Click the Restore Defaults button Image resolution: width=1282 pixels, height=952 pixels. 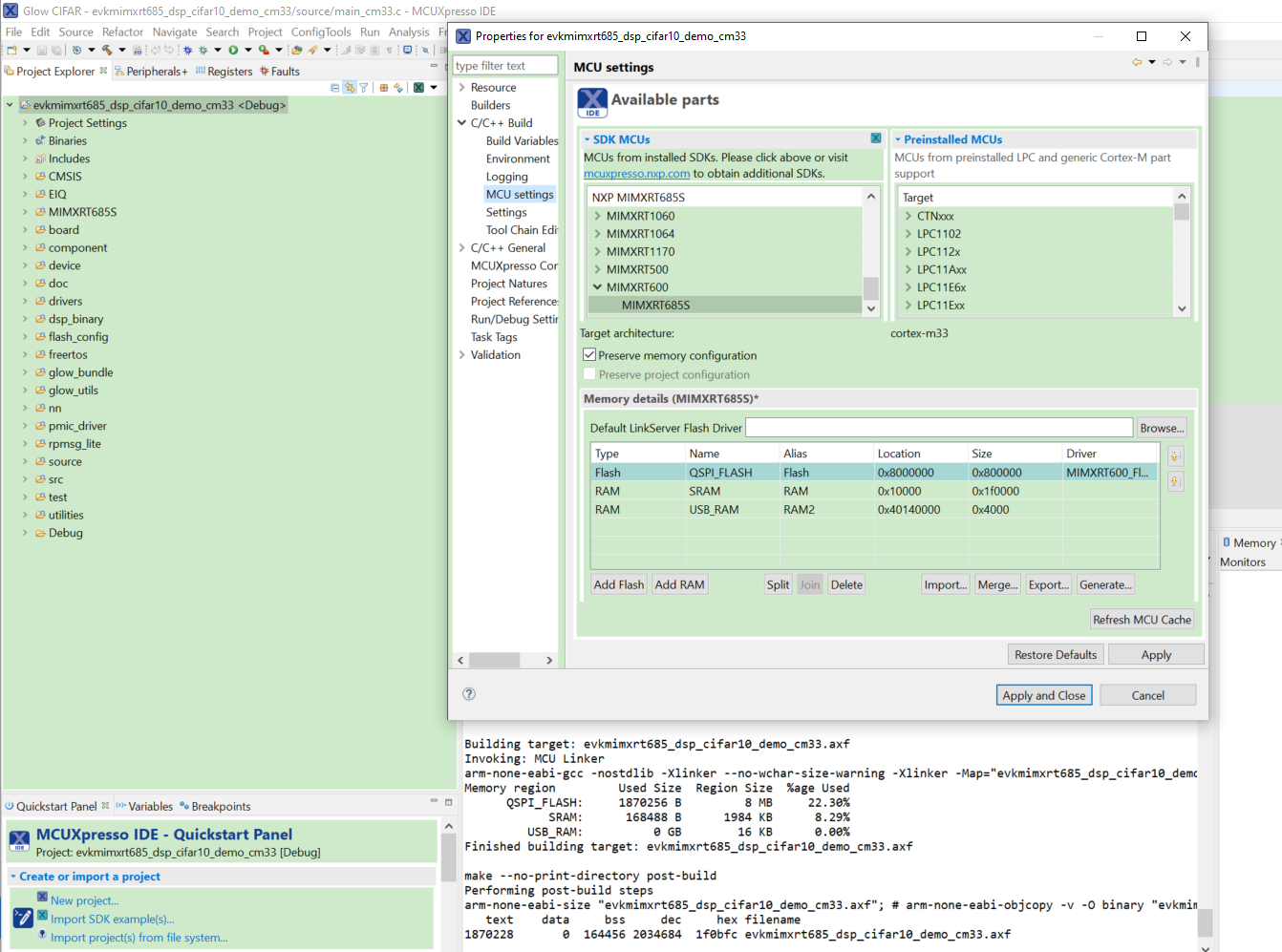pyautogui.click(x=1055, y=654)
